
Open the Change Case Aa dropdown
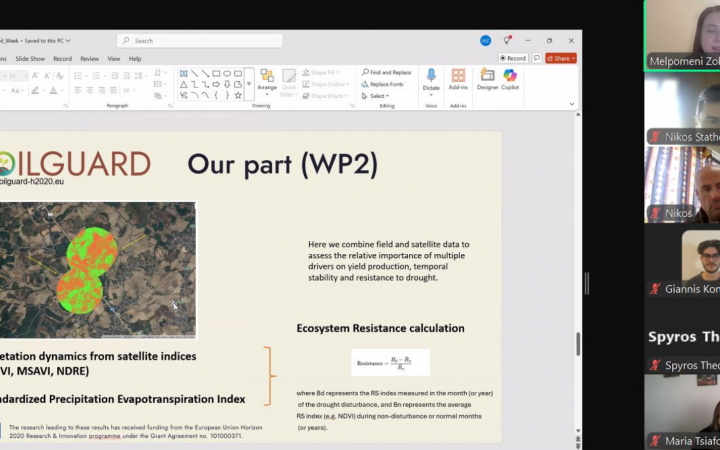(x=17, y=90)
